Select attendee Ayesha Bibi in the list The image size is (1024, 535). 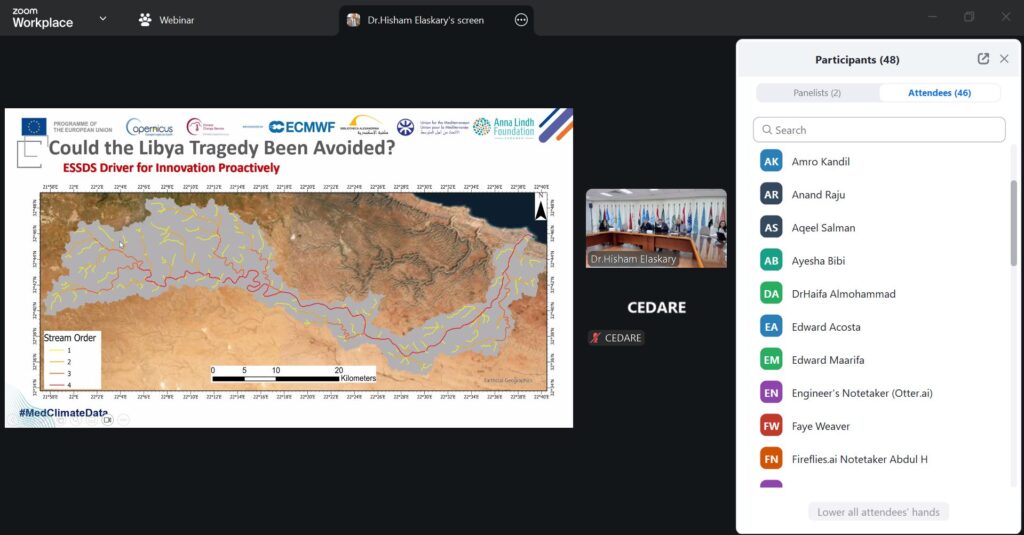pyautogui.click(x=818, y=261)
